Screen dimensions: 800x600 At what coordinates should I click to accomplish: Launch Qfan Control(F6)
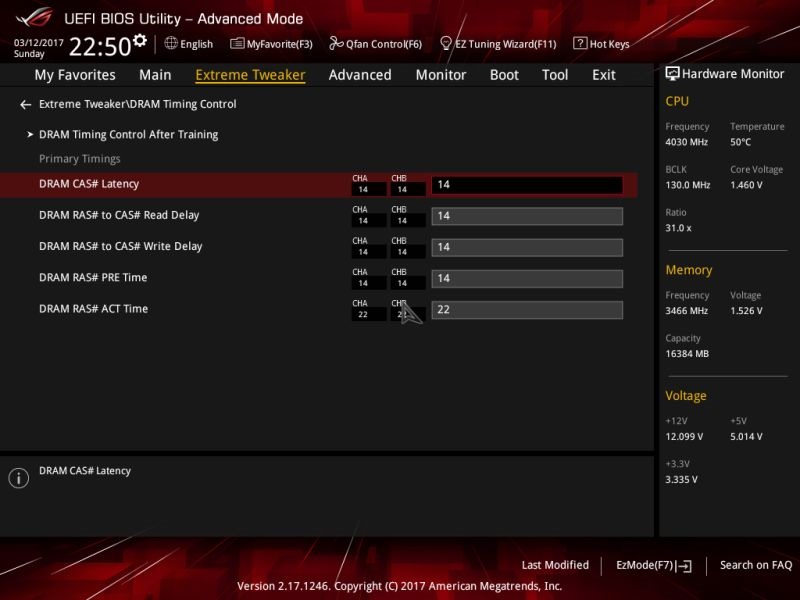376,44
